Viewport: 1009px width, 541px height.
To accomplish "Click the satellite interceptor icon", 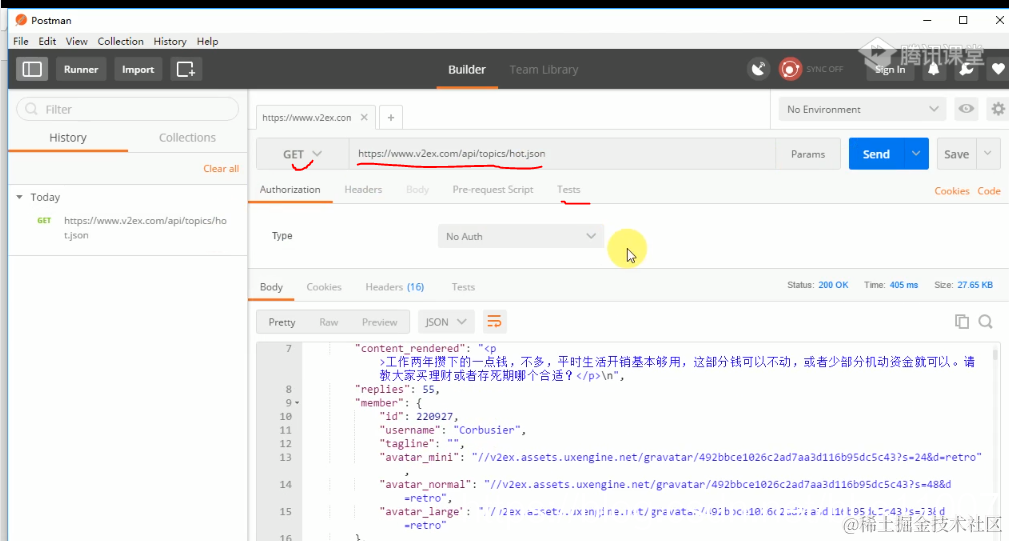I will coord(759,69).
